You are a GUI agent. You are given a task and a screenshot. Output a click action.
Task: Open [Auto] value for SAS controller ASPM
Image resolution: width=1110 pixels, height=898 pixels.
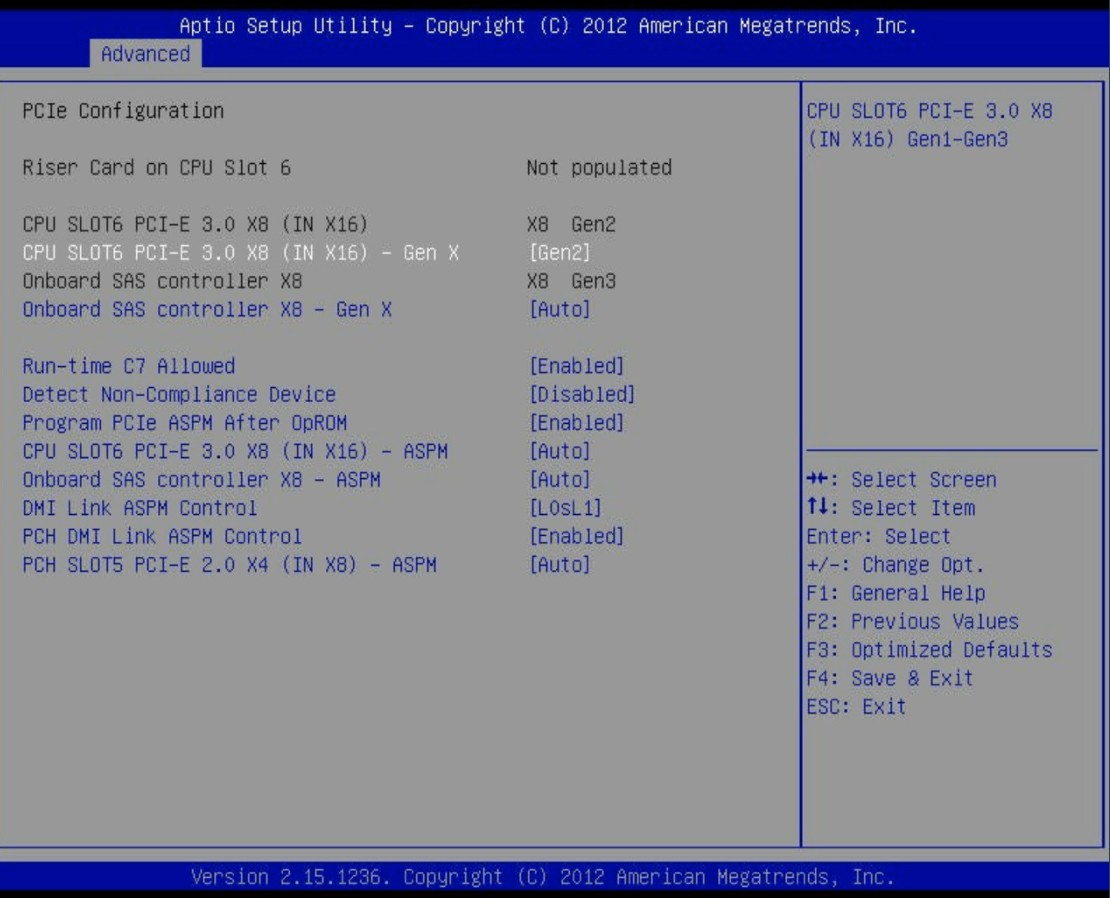[x=559, y=479]
